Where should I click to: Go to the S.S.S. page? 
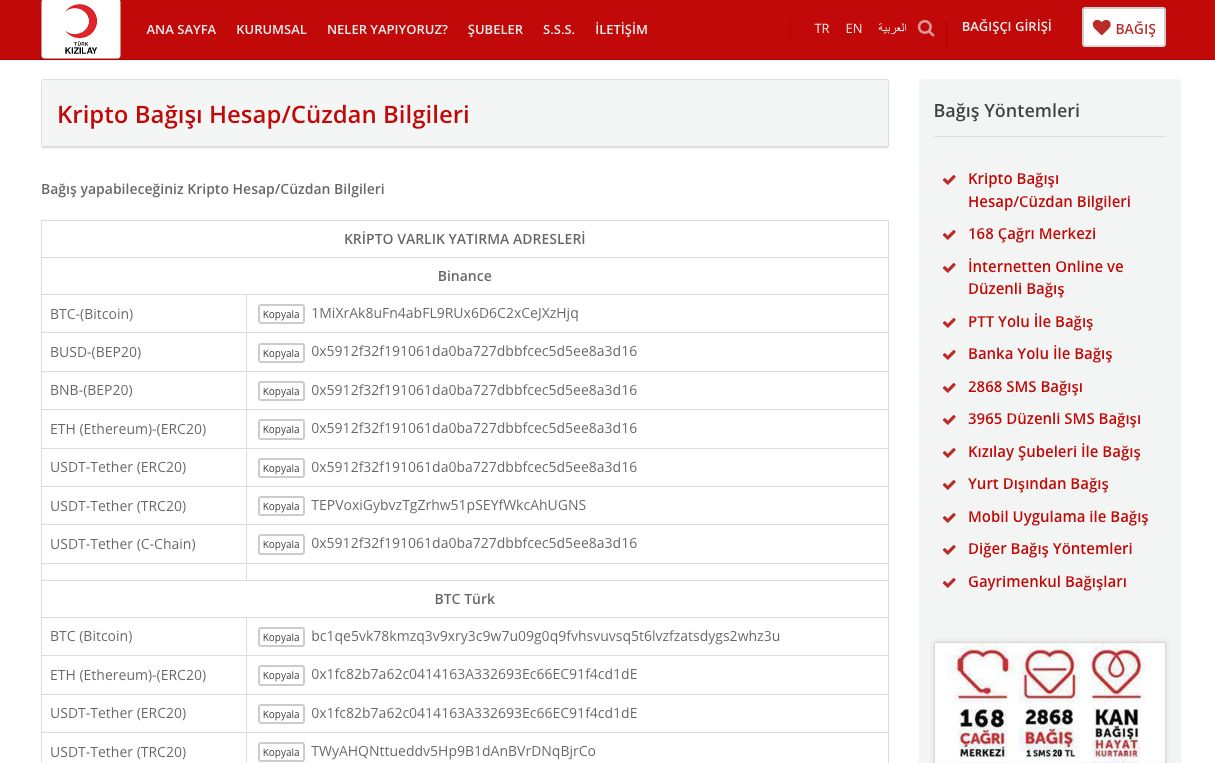559,29
